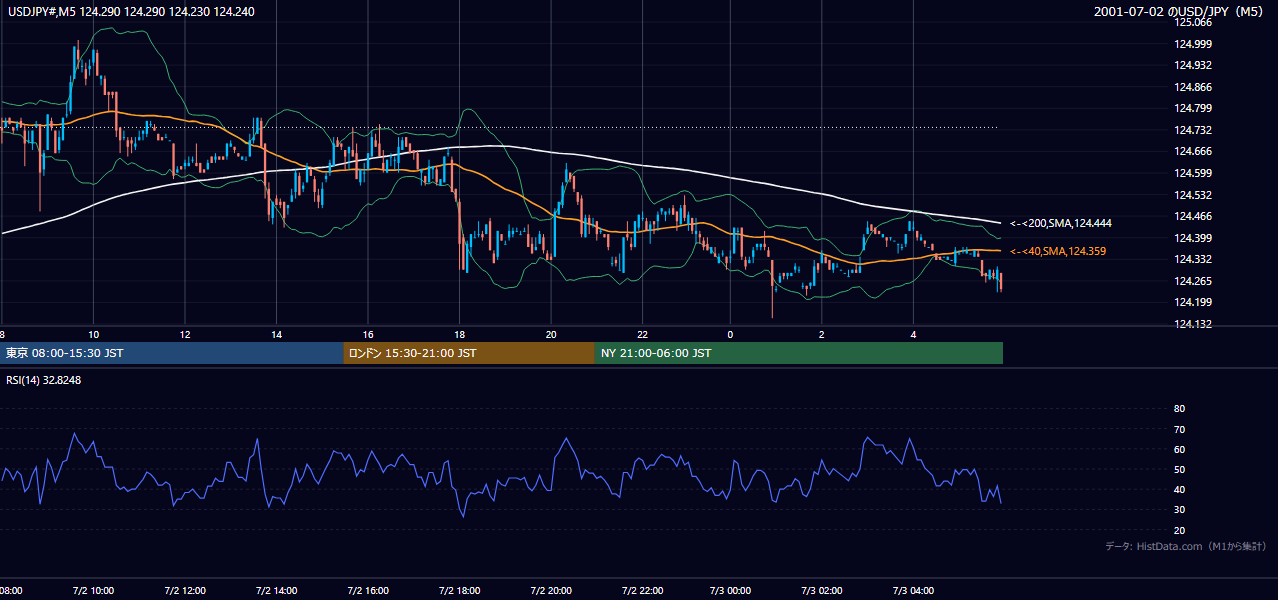
Task: Click price axis label 124.332
Action: click(x=1195, y=259)
